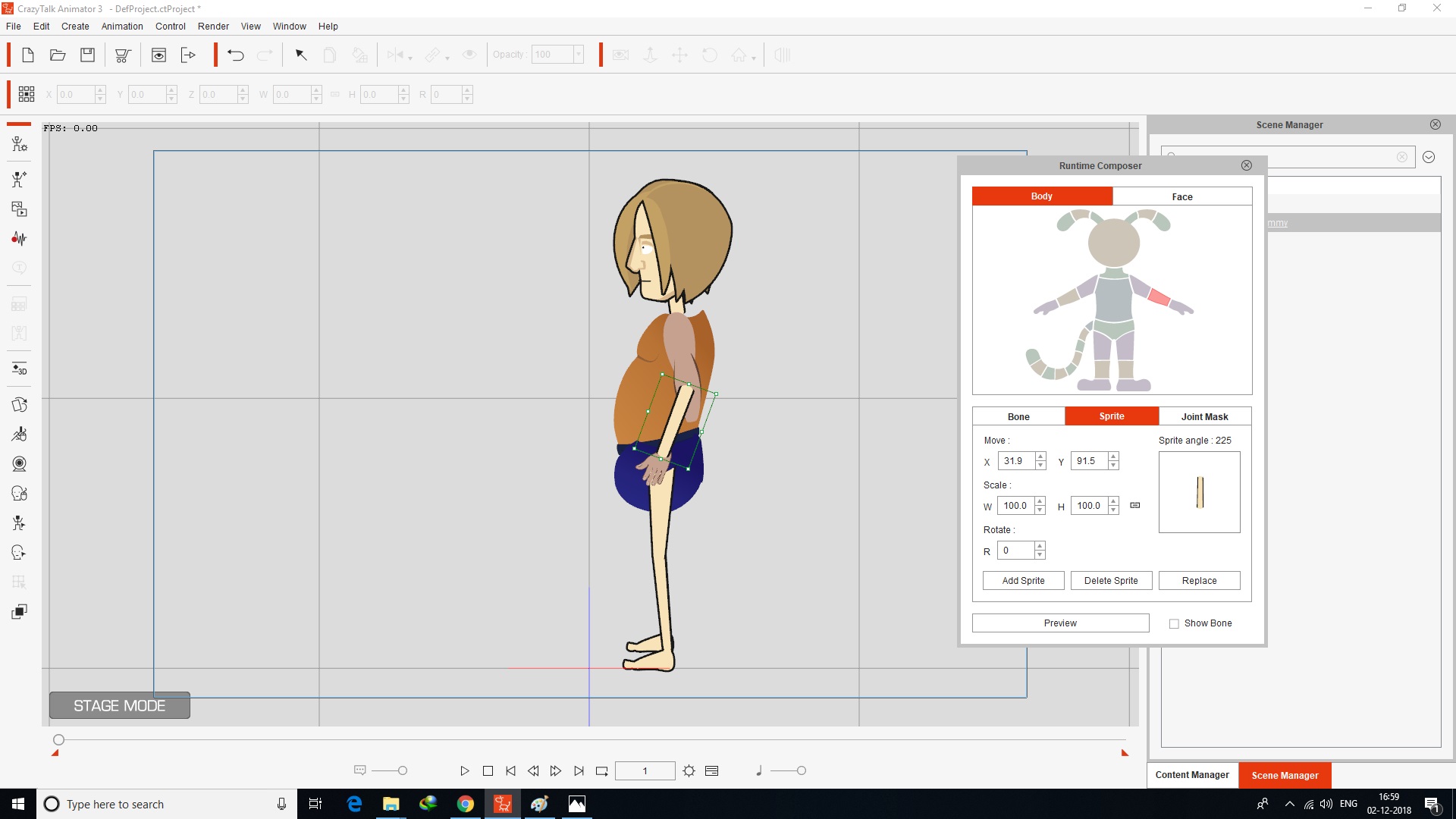Open Chrome from the taskbar

click(466, 804)
